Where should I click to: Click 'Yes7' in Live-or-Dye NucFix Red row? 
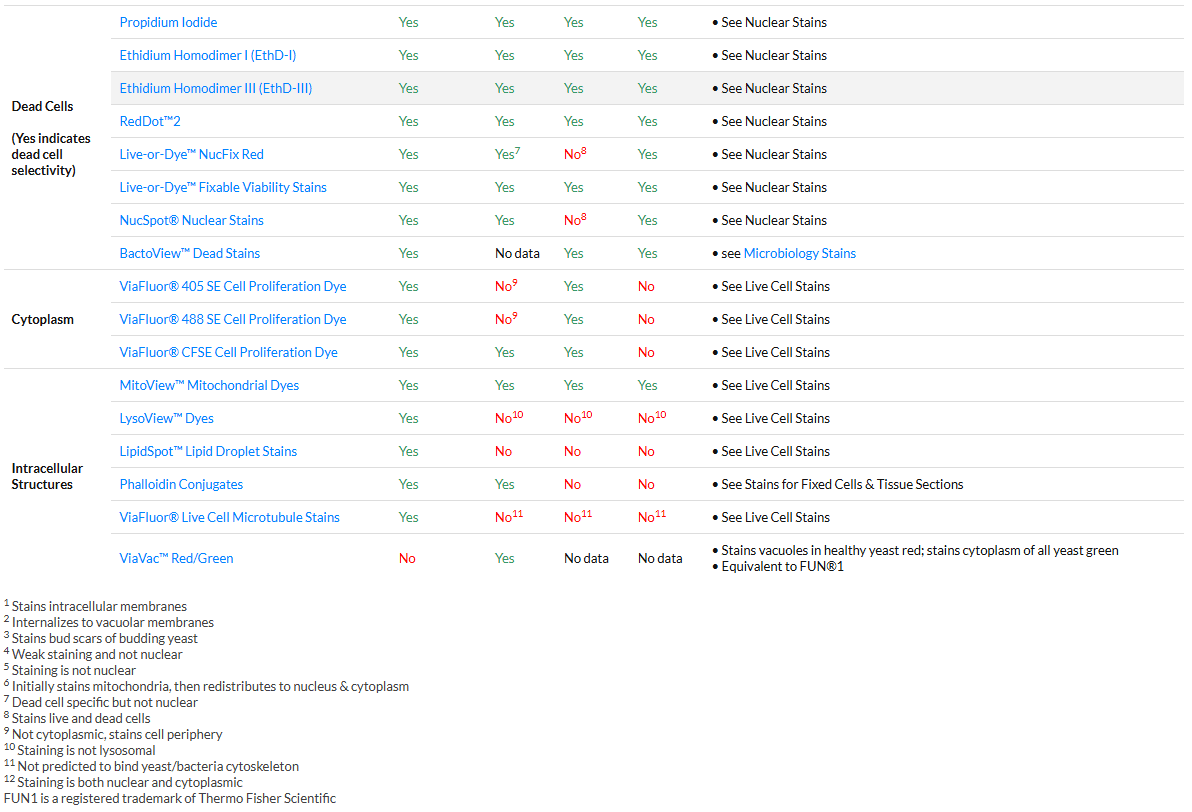(x=507, y=154)
